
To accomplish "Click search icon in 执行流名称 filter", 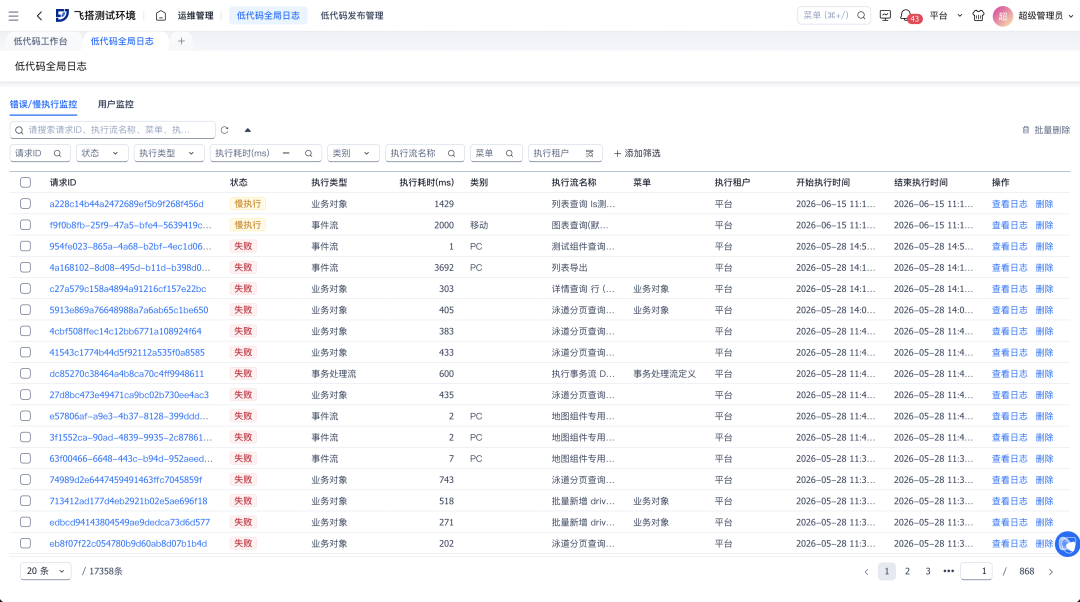I will (x=452, y=154).
